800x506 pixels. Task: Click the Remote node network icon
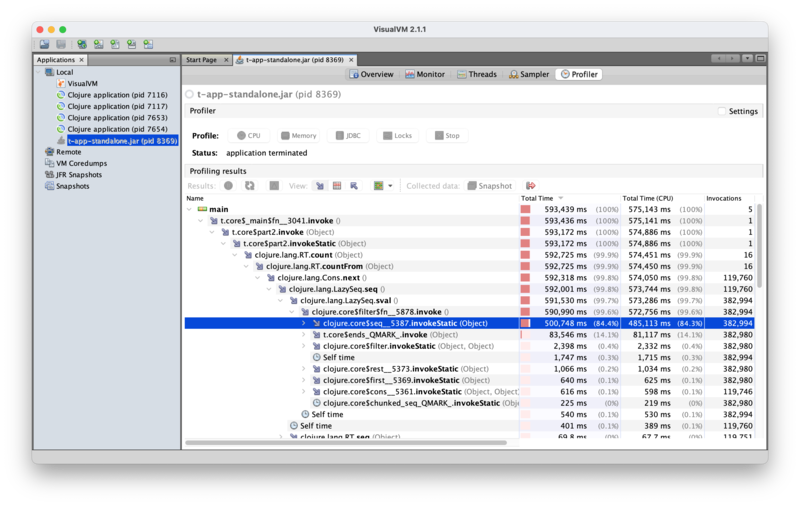[x=49, y=152]
